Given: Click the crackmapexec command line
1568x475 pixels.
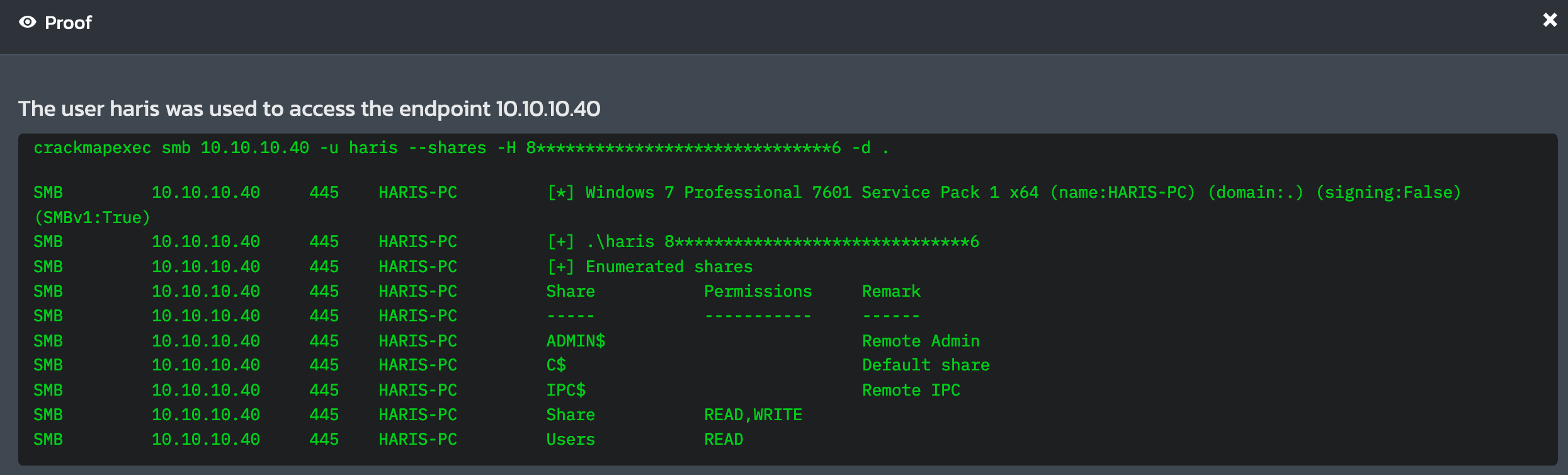Looking at the screenshot, I should pos(460,148).
